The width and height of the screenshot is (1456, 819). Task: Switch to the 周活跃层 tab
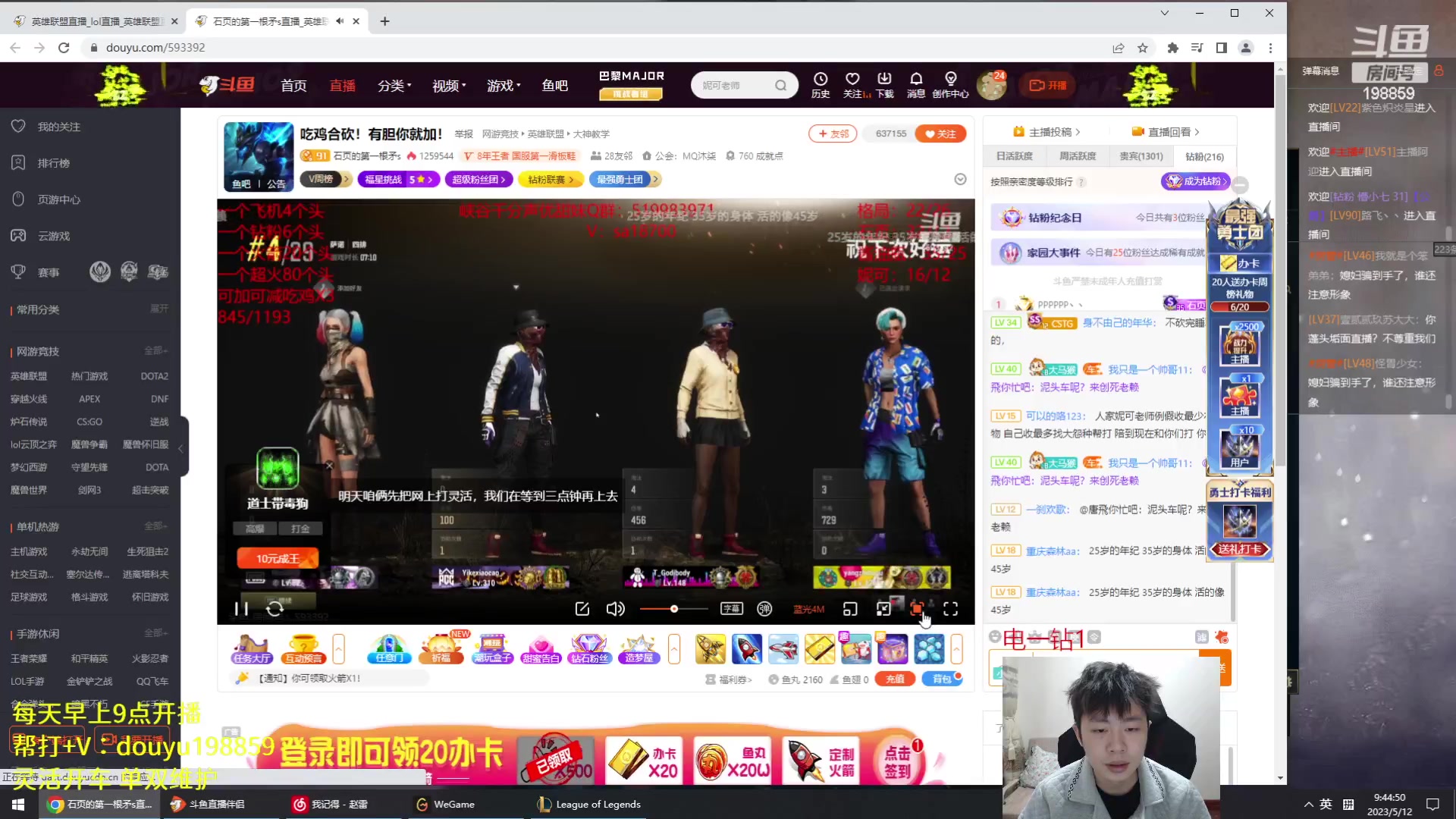coord(1078,156)
